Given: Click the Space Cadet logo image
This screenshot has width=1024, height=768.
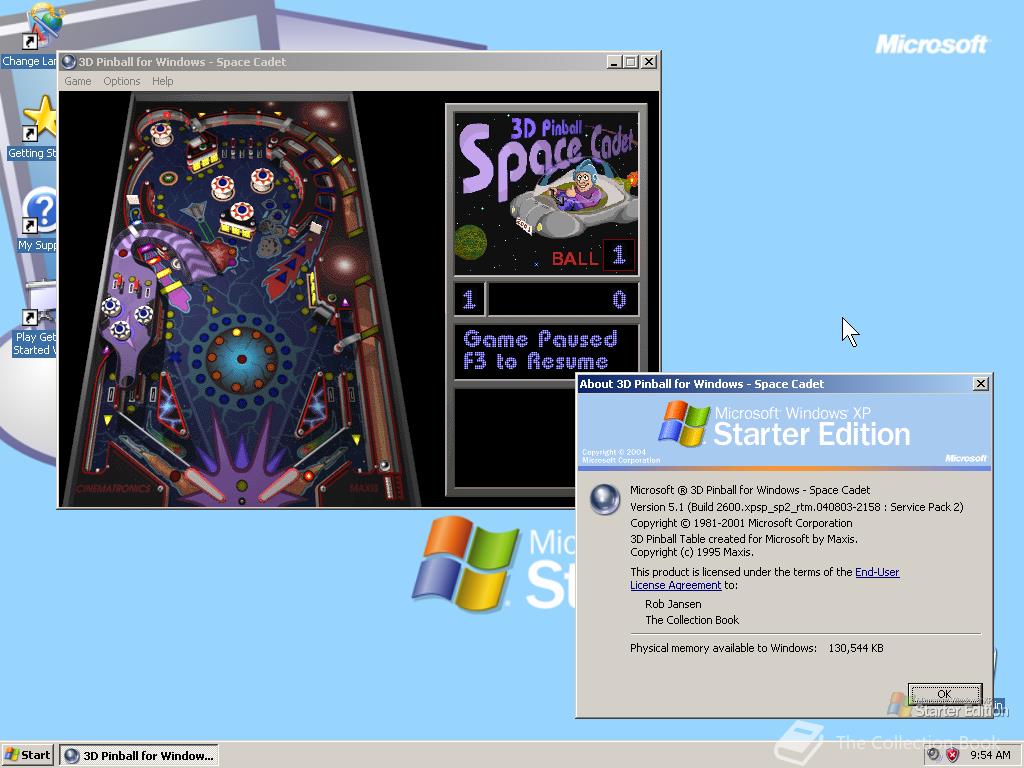Looking at the screenshot, I should (547, 194).
